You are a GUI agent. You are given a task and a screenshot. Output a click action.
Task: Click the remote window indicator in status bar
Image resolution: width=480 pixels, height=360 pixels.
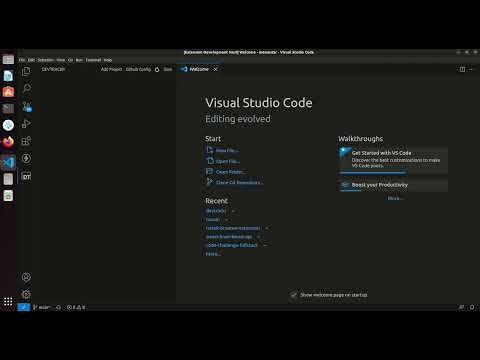coord(24,307)
